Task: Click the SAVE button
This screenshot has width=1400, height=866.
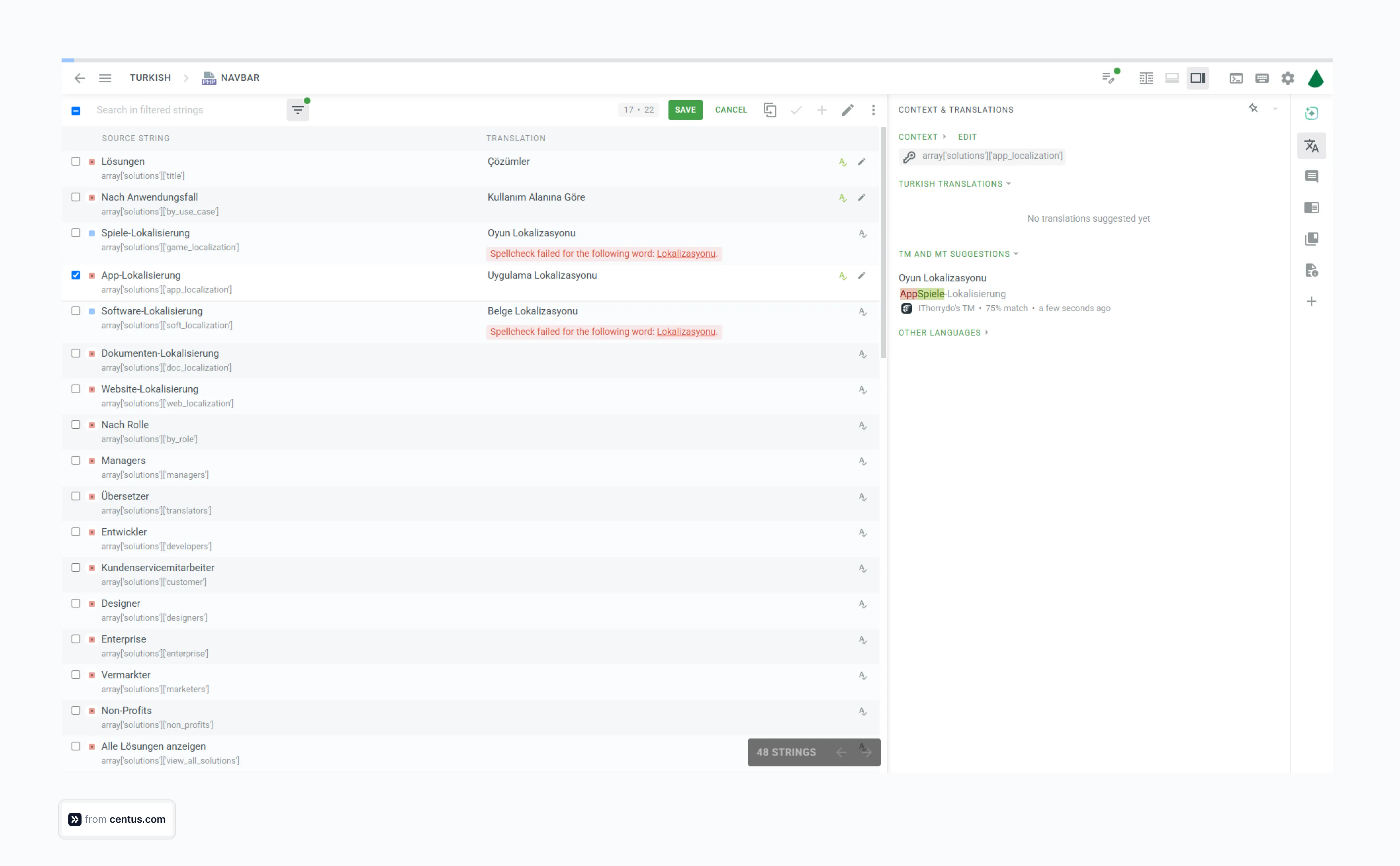Action: [x=685, y=109]
